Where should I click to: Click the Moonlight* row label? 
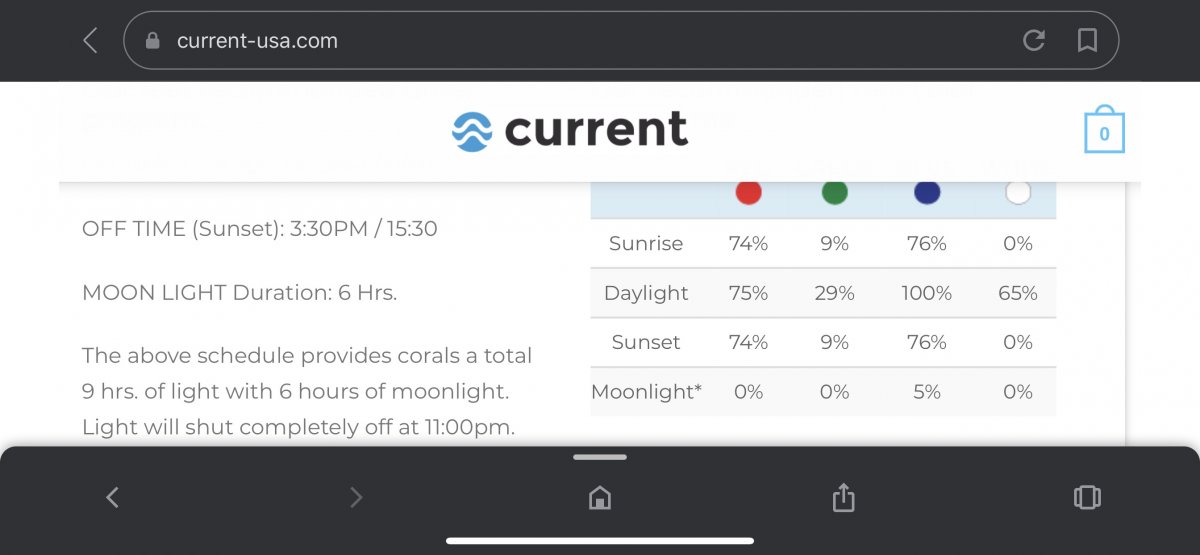646,392
